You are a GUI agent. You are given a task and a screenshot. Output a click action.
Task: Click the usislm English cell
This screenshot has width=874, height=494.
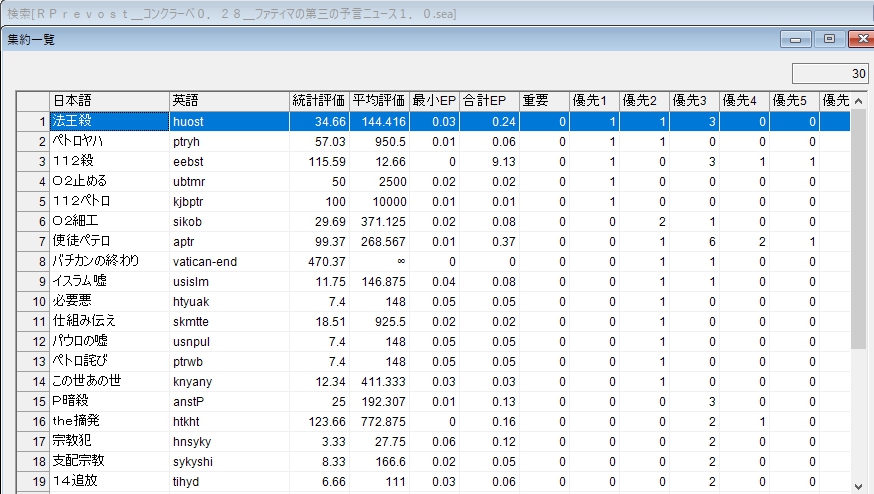pyautogui.click(x=229, y=281)
